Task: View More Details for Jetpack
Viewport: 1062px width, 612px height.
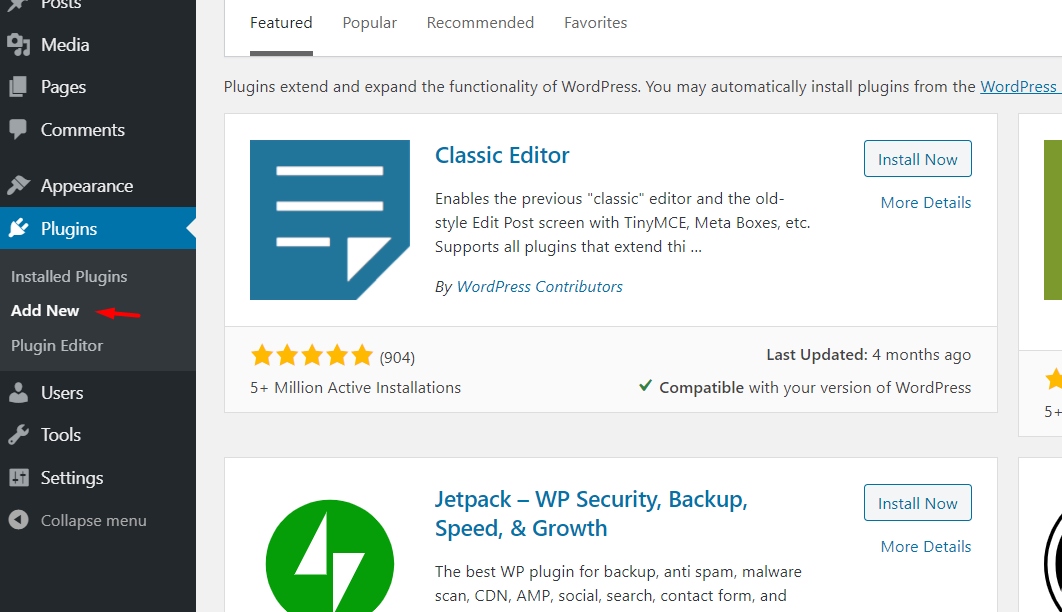Action: tap(926, 546)
